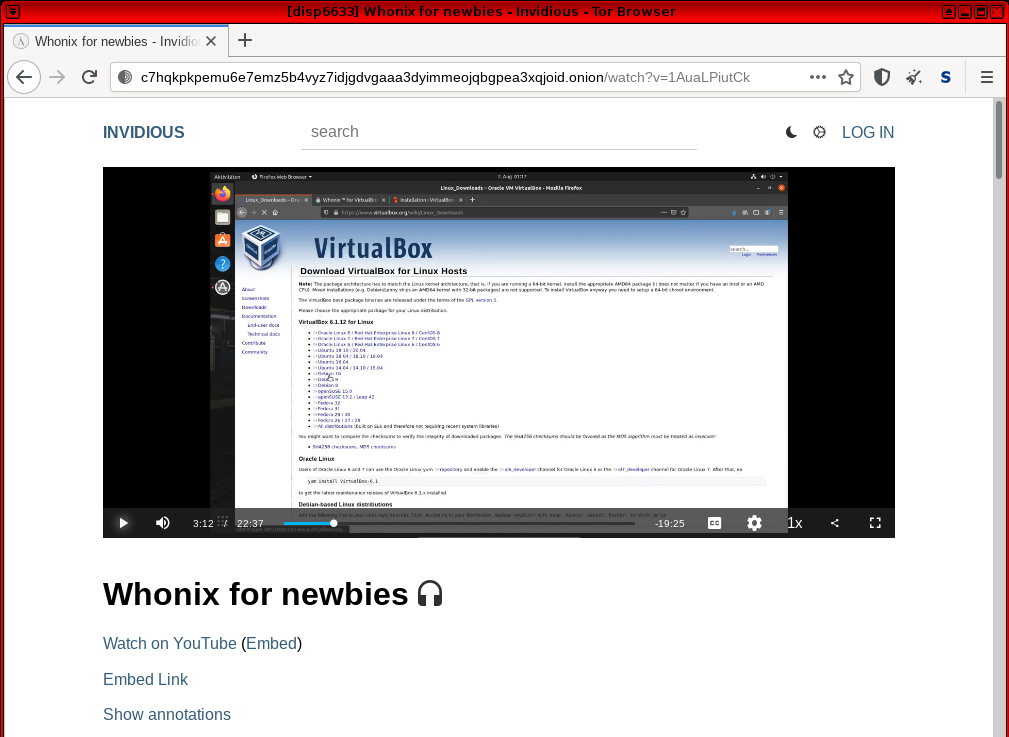Go to INVIDIOUS home link
This screenshot has height=737, width=1009.
coord(143,132)
